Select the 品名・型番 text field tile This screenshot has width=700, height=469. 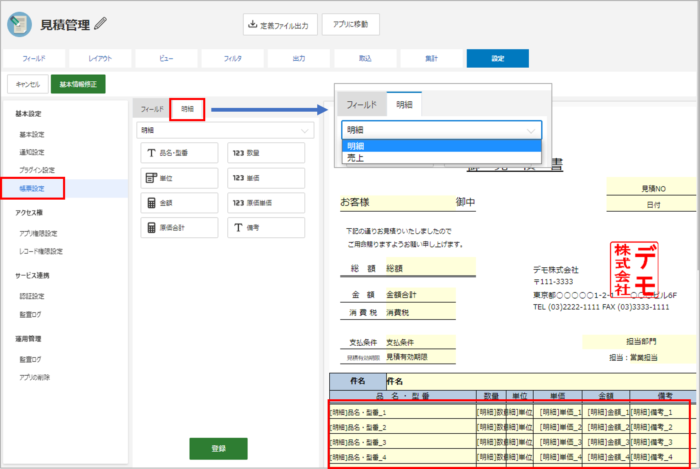click(179, 153)
